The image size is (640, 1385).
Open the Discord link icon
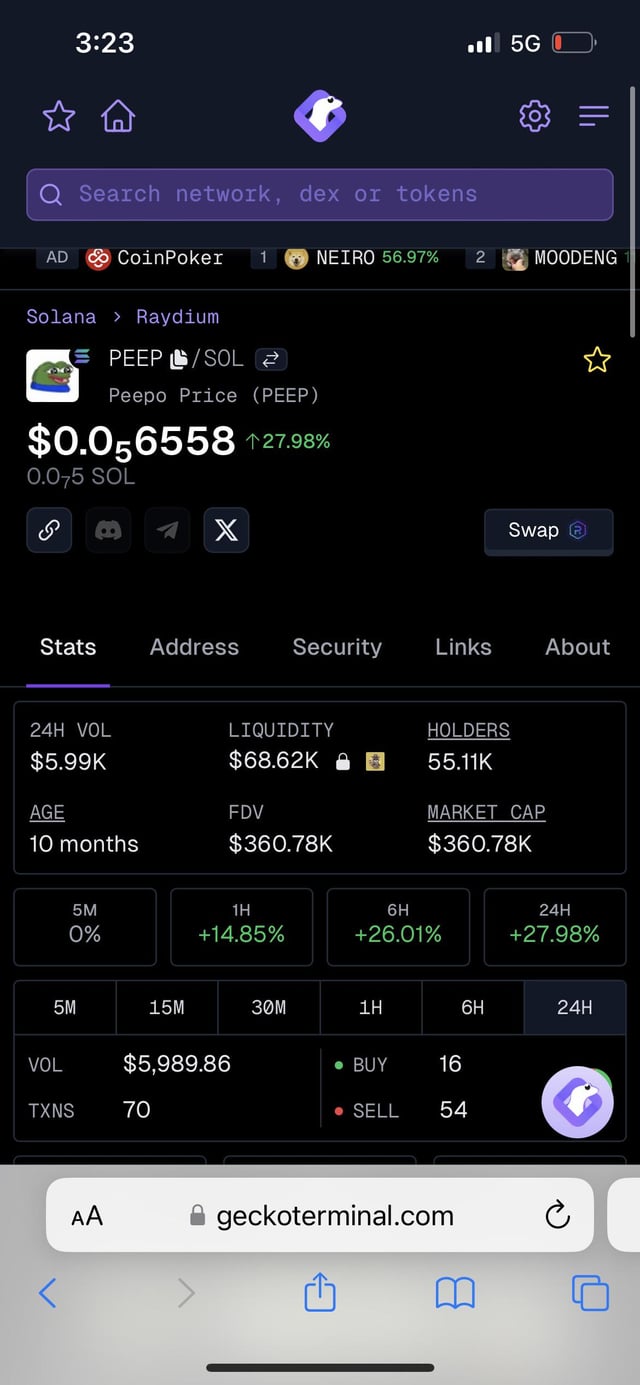coord(108,530)
